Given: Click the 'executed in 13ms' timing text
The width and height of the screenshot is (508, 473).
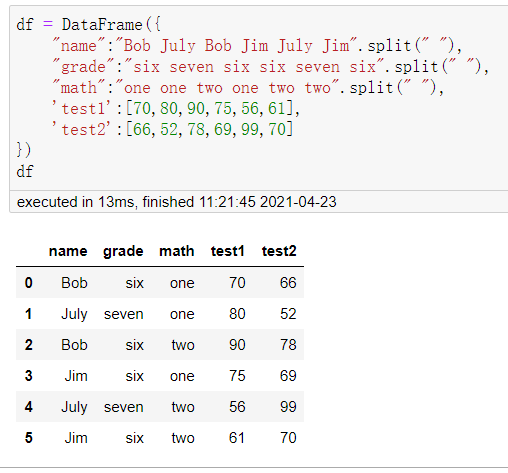Looking at the screenshot, I should 177,202.
